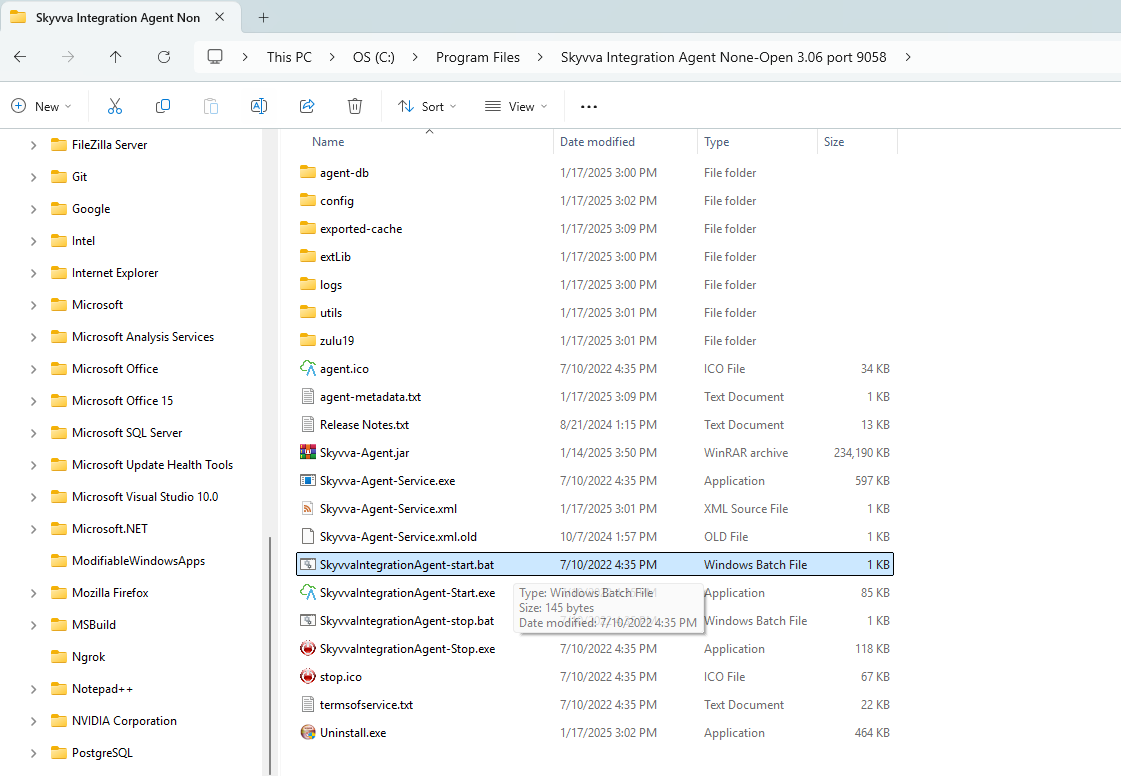Open the See more ellipsis menu
Screen dimensions: 1121x776
click(x=589, y=106)
